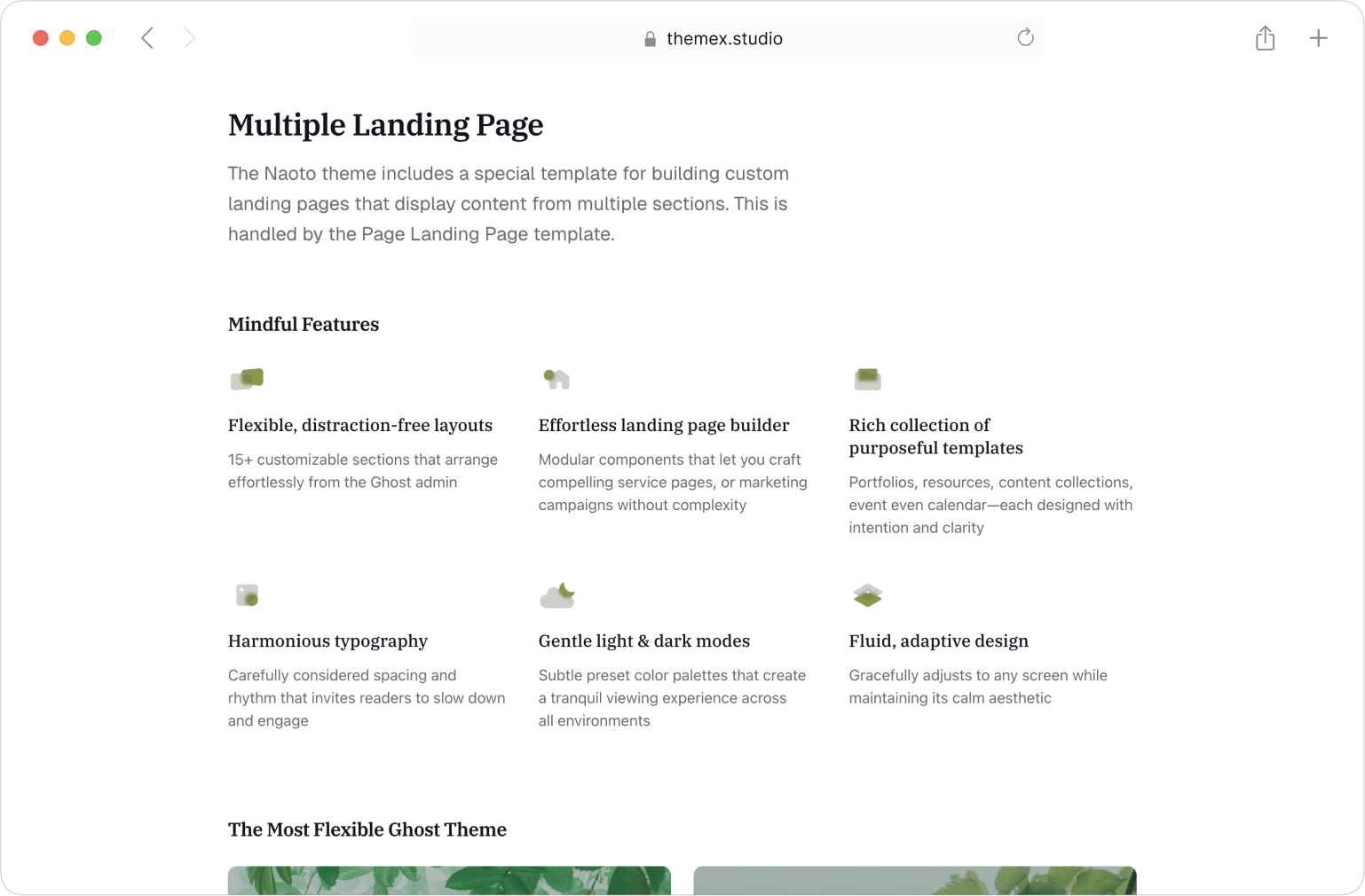The height and width of the screenshot is (896, 1365).
Task: Click the harmonious typography feature icon
Action: point(247,595)
